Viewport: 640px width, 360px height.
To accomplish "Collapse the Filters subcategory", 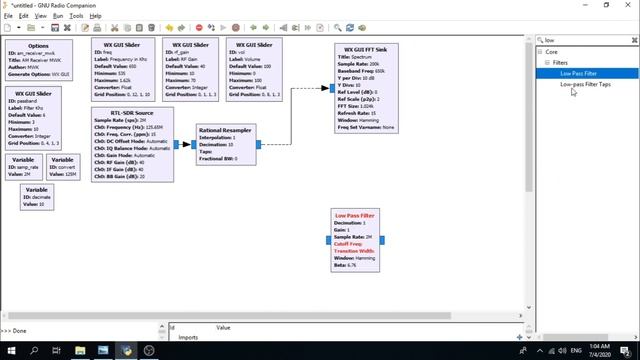I will click(x=547, y=62).
